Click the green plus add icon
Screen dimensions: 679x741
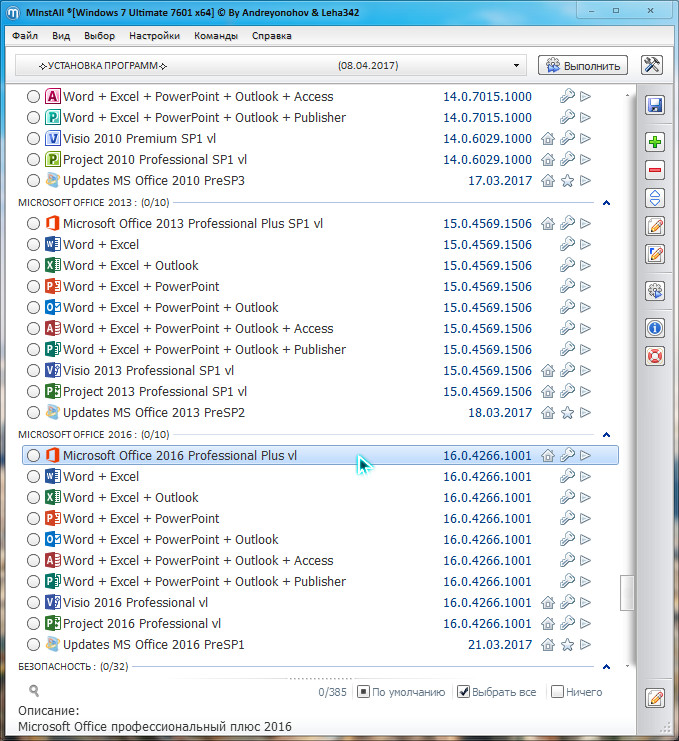pos(655,142)
